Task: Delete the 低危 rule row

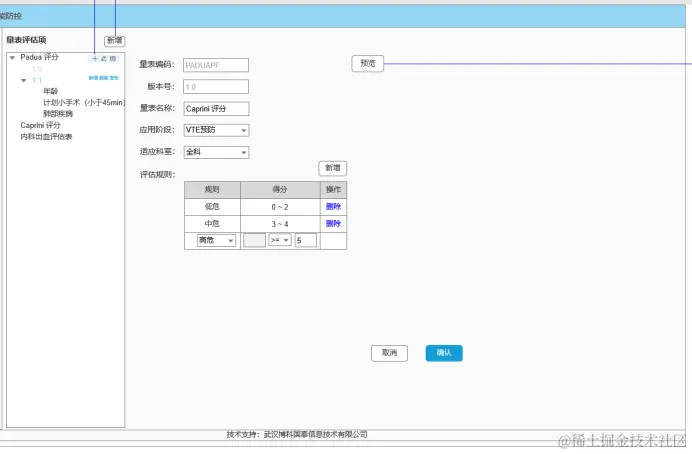Action: click(x=333, y=206)
